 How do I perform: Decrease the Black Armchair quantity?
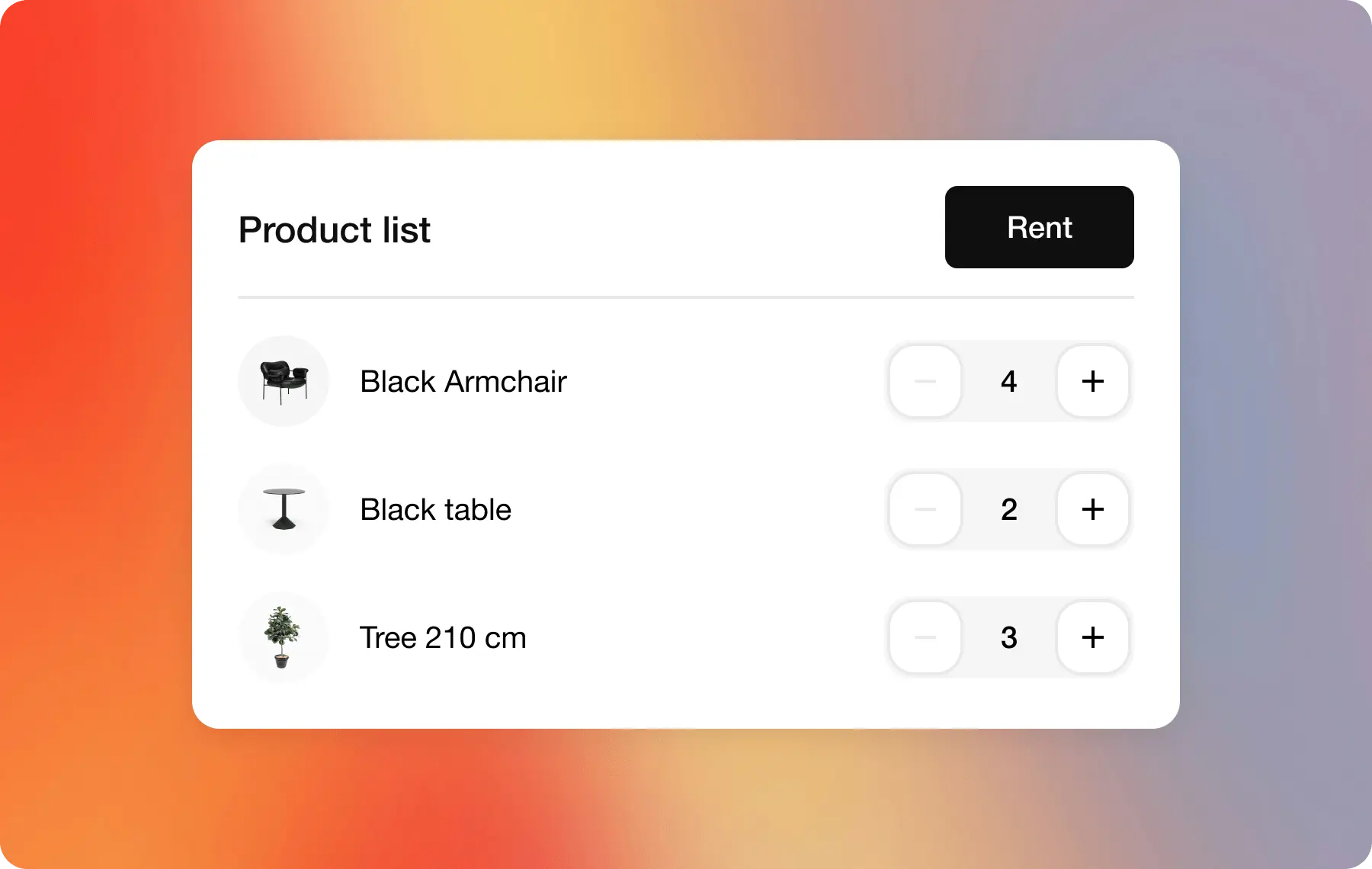(x=925, y=381)
